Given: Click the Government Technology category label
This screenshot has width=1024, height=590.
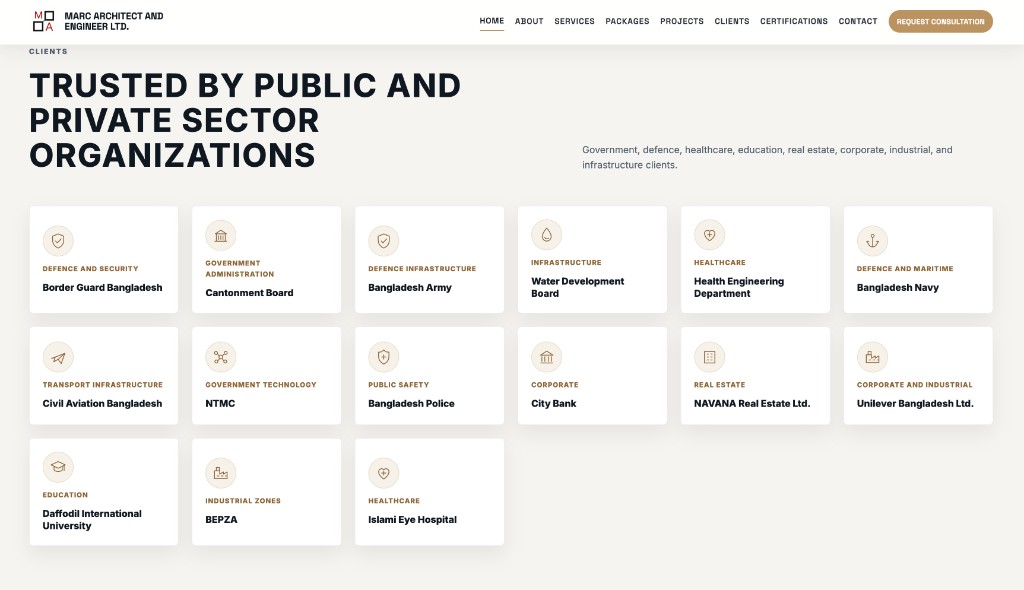Looking at the screenshot, I should click(261, 385).
